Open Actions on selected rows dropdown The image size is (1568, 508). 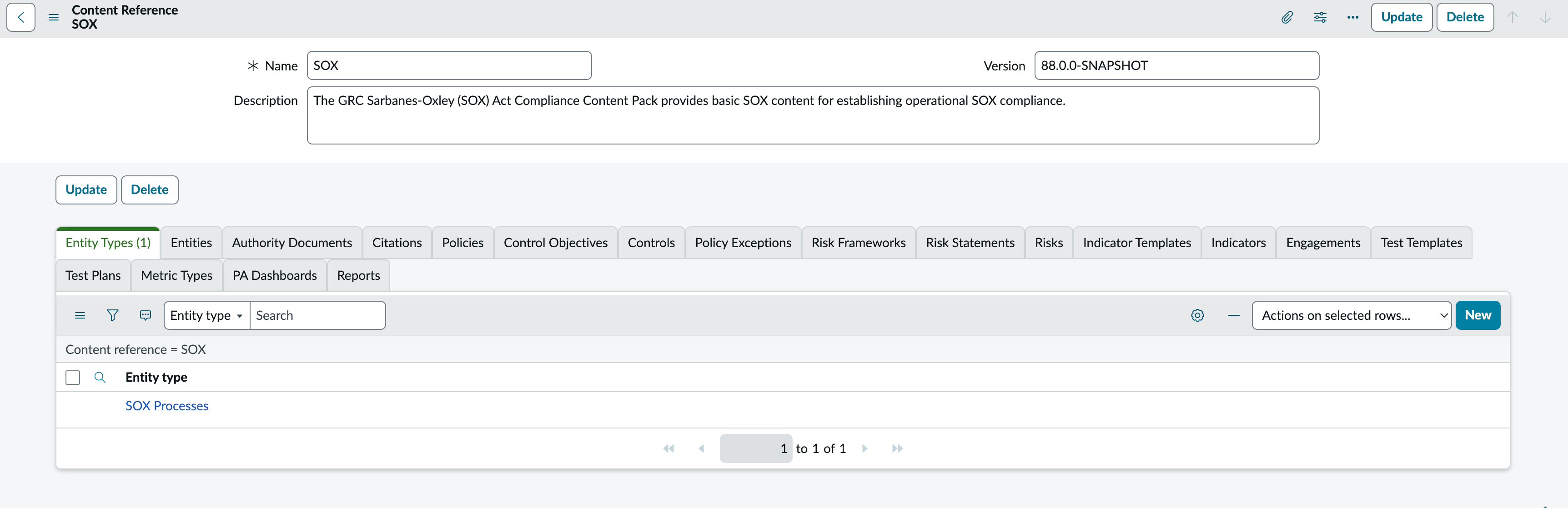(1351, 315)
